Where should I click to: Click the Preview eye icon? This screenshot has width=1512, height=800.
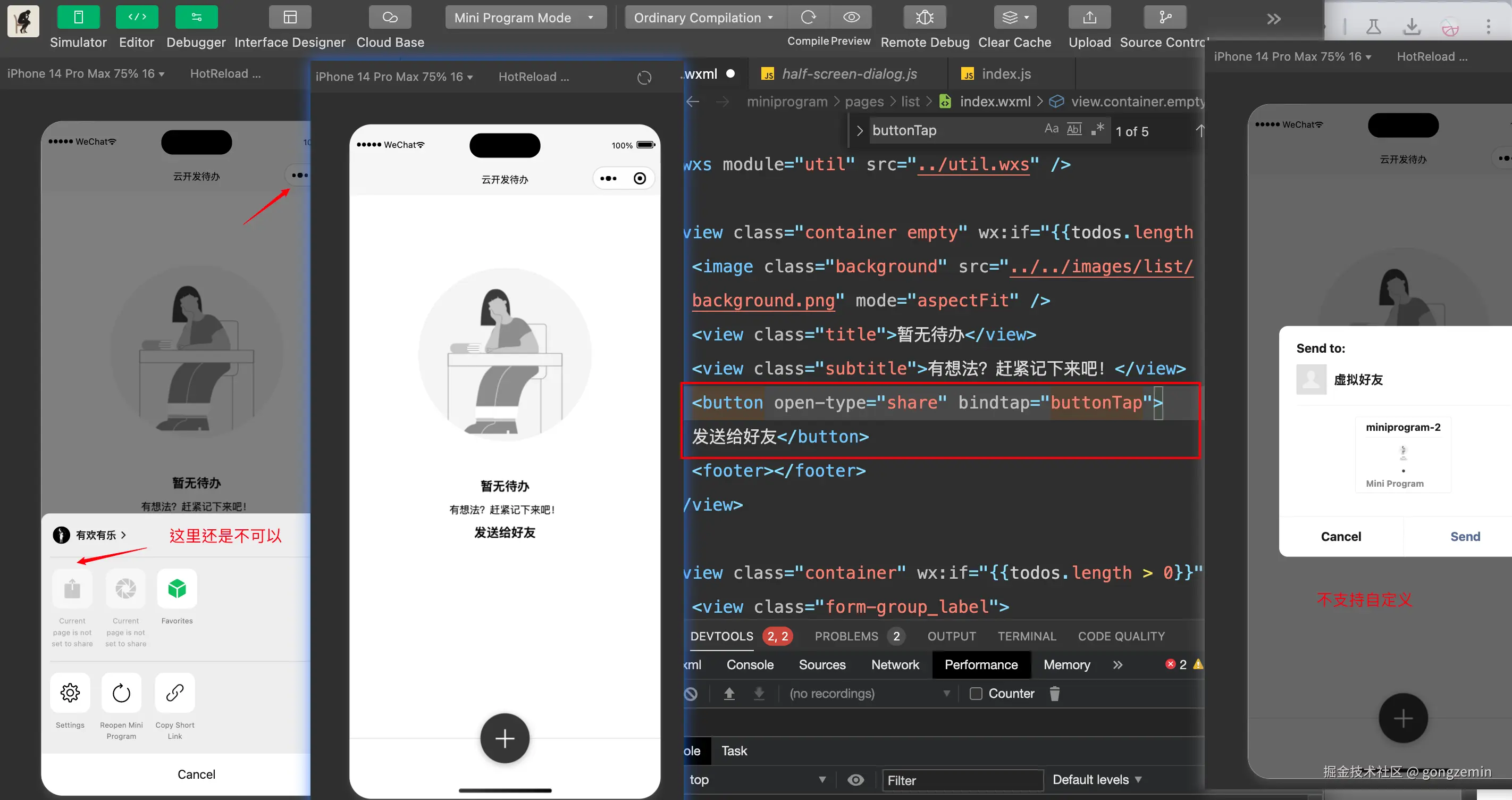tap(851, 17)
